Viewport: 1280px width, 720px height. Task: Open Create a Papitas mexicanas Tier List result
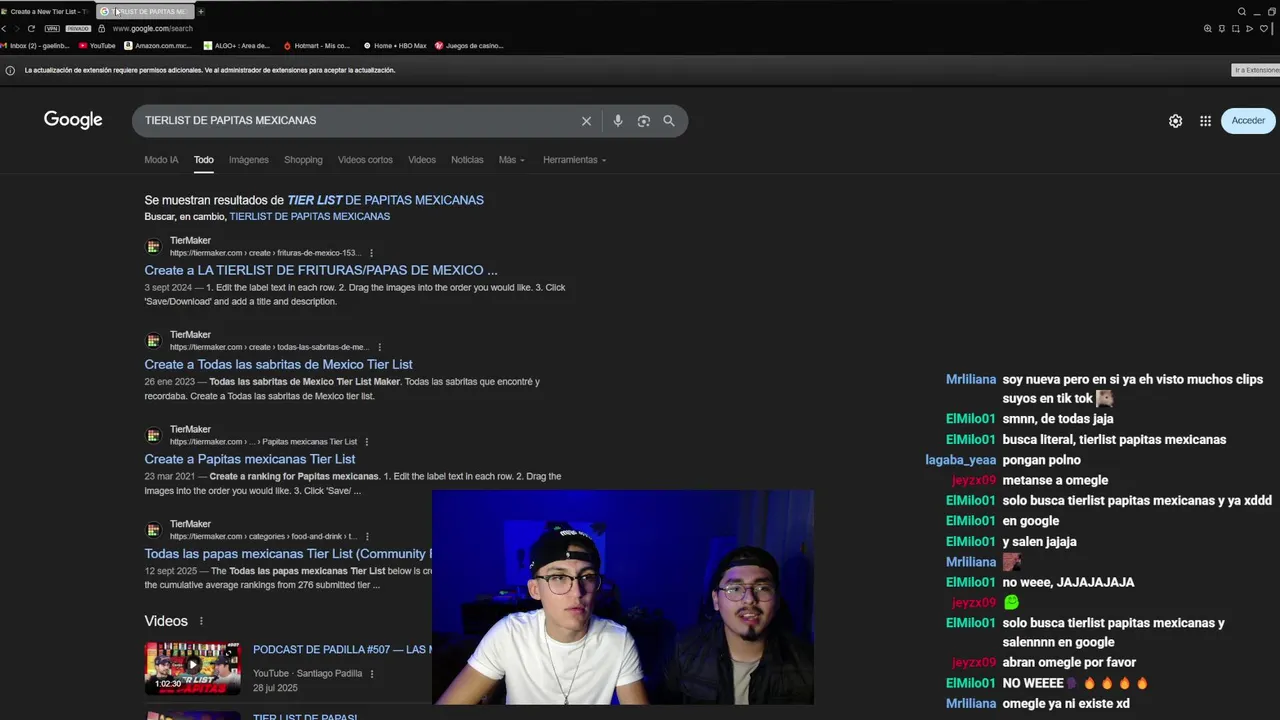click(250, 459)
